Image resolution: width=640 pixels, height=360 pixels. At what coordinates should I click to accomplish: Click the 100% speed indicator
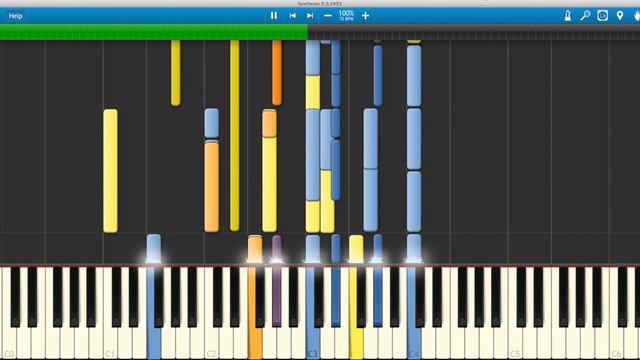[x=346, y=16]
